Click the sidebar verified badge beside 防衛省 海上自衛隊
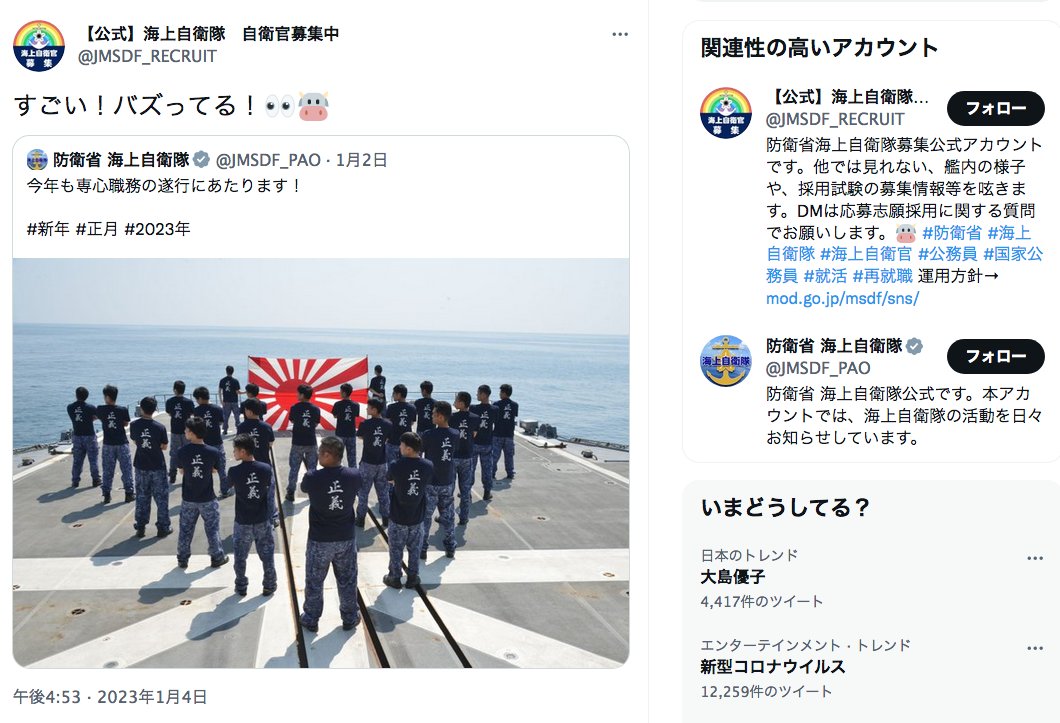 (914, 346)
